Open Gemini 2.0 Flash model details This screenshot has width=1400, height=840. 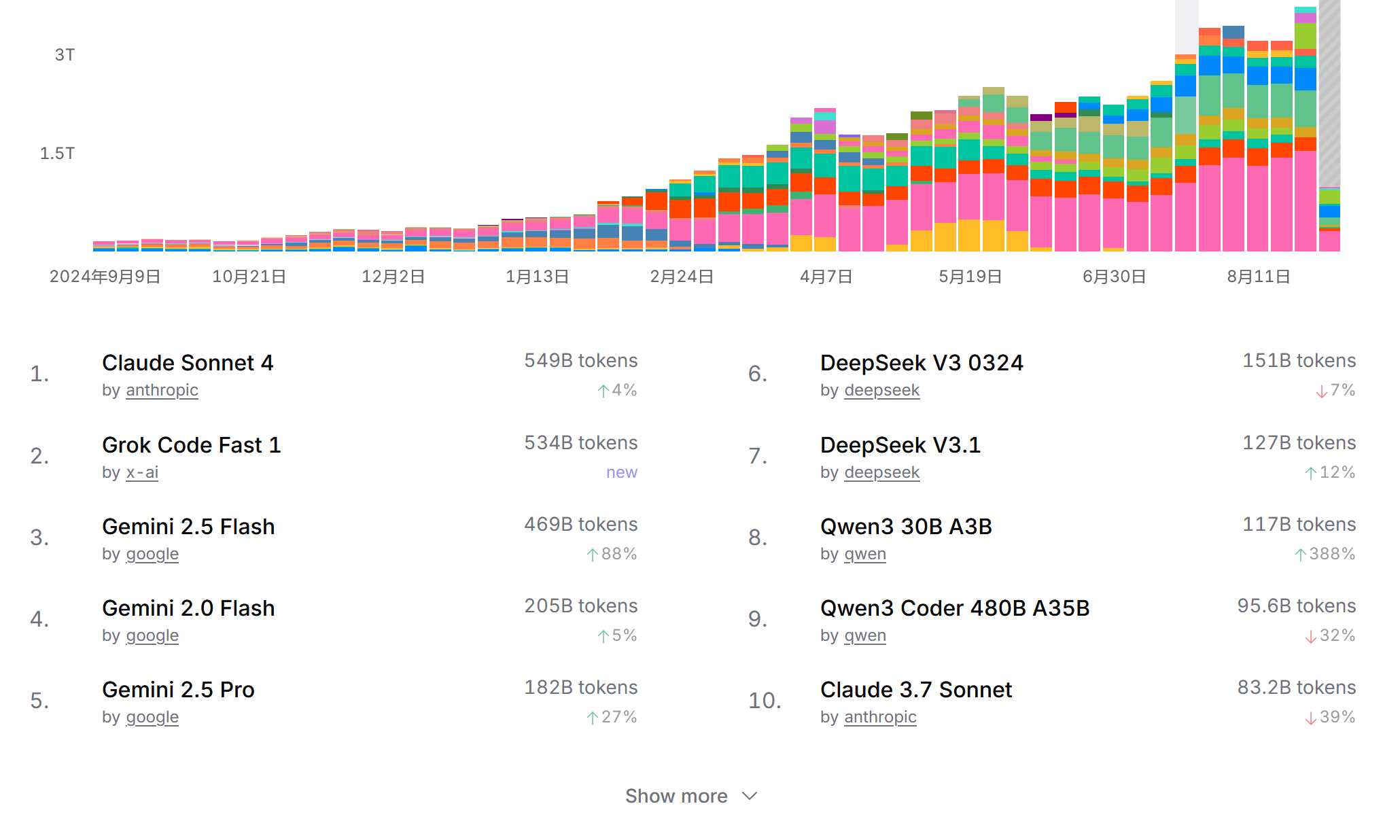[188, 608]
